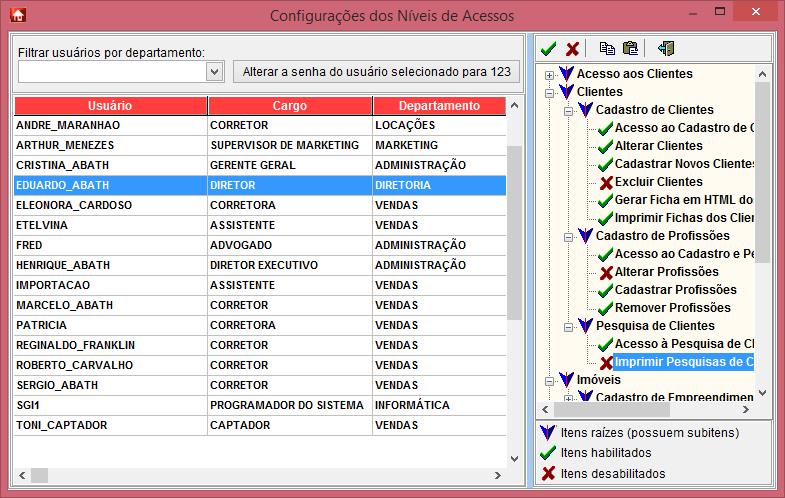Click the Departamento column header
Image resolution: width=785 pixels, height=498 pixels.
coord(439,106)
